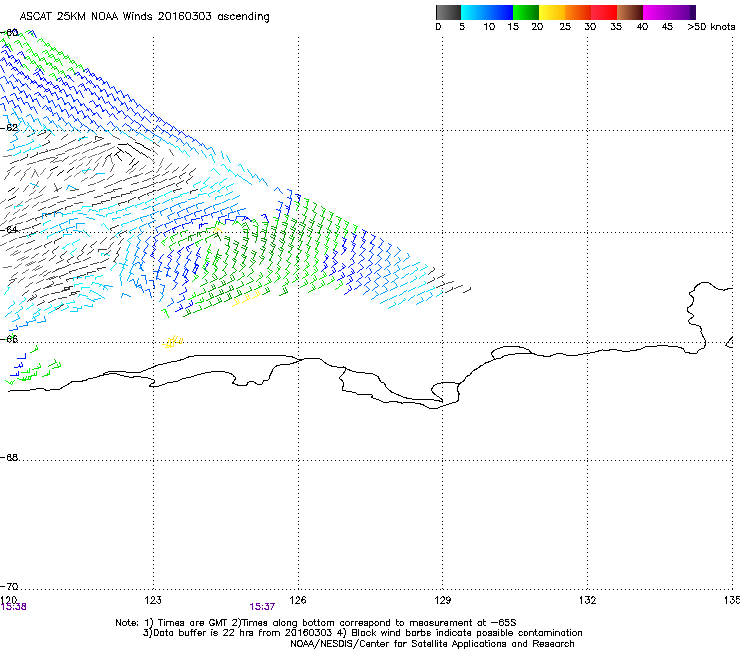The height and width of the screenshot is (650, 740).
Task: Click the purple "15:37" swath time label
Action: click(x=262, y=607)
